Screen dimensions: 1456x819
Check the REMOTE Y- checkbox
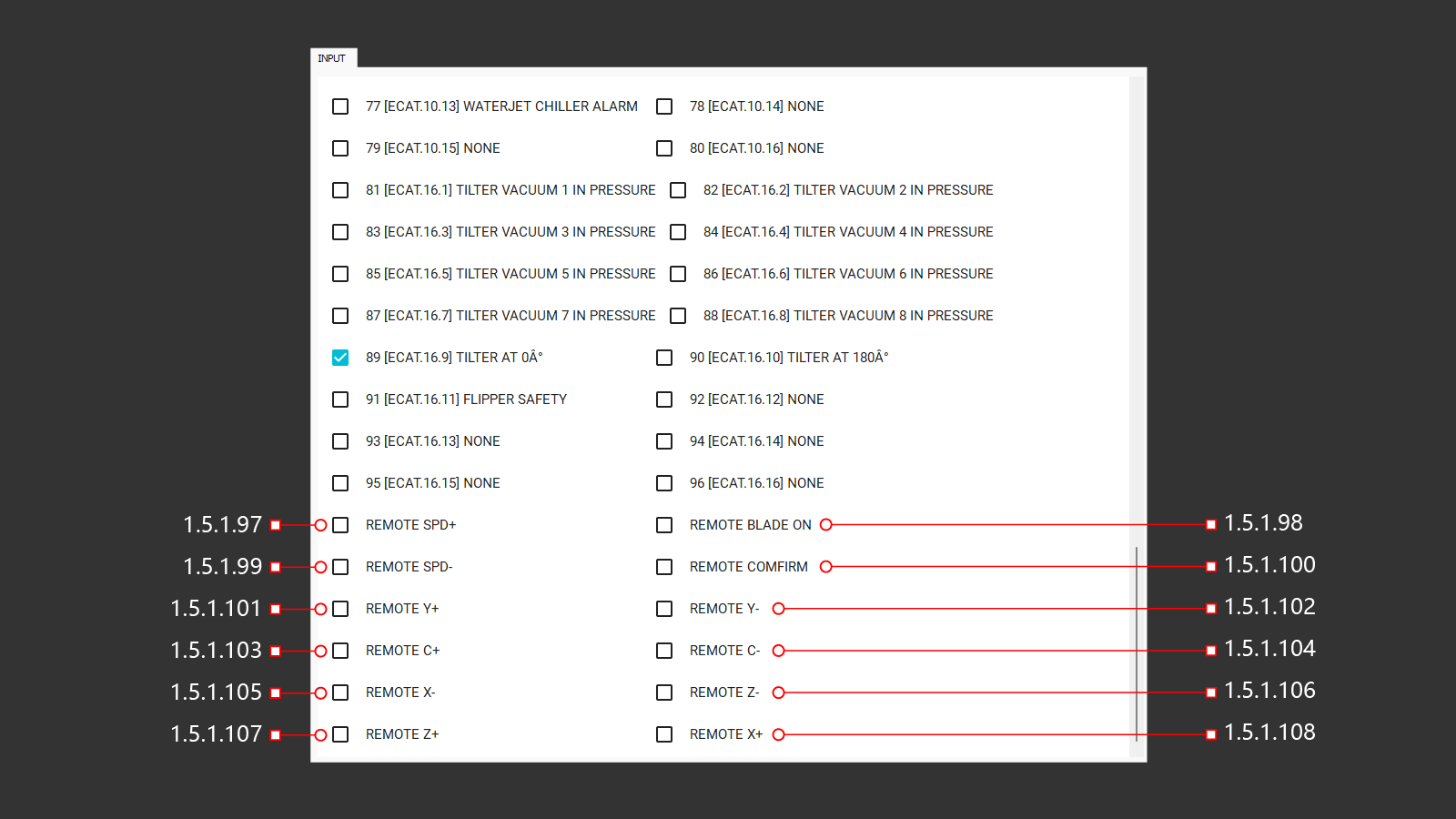point(664,609)
